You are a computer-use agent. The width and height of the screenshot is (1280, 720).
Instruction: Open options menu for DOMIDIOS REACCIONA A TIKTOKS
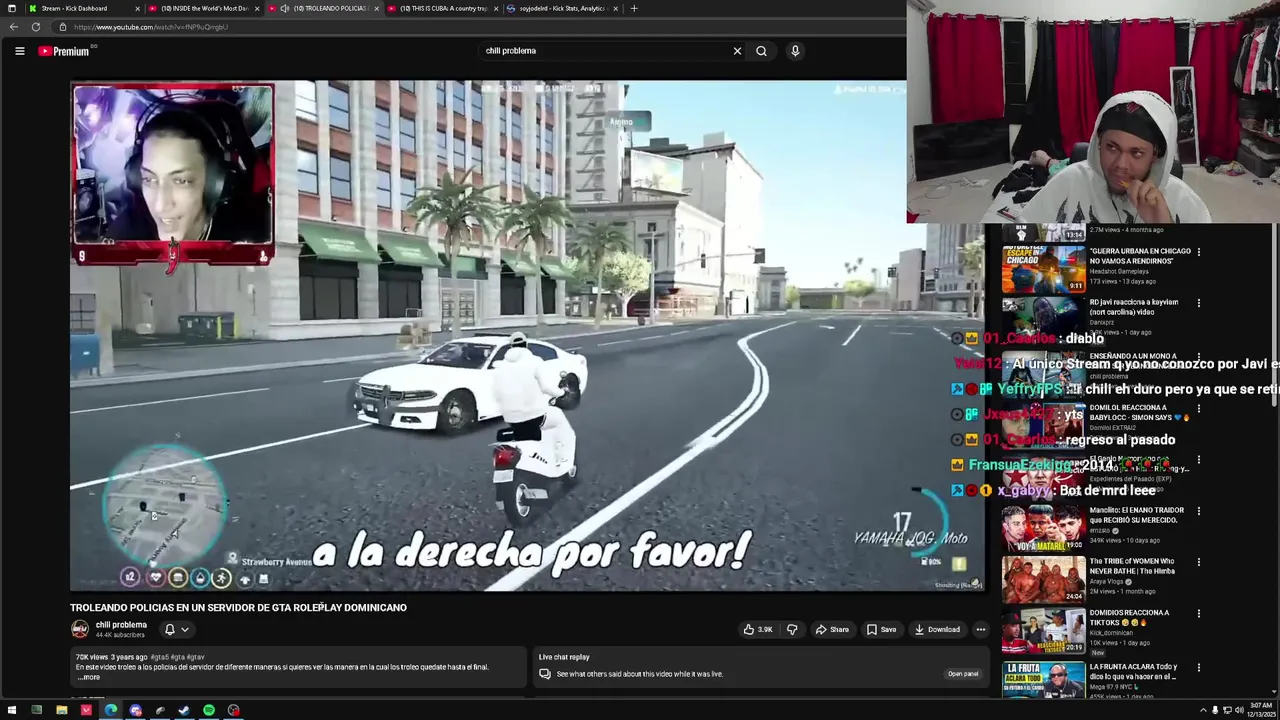pyautogui.click(x=1198, y=613)
